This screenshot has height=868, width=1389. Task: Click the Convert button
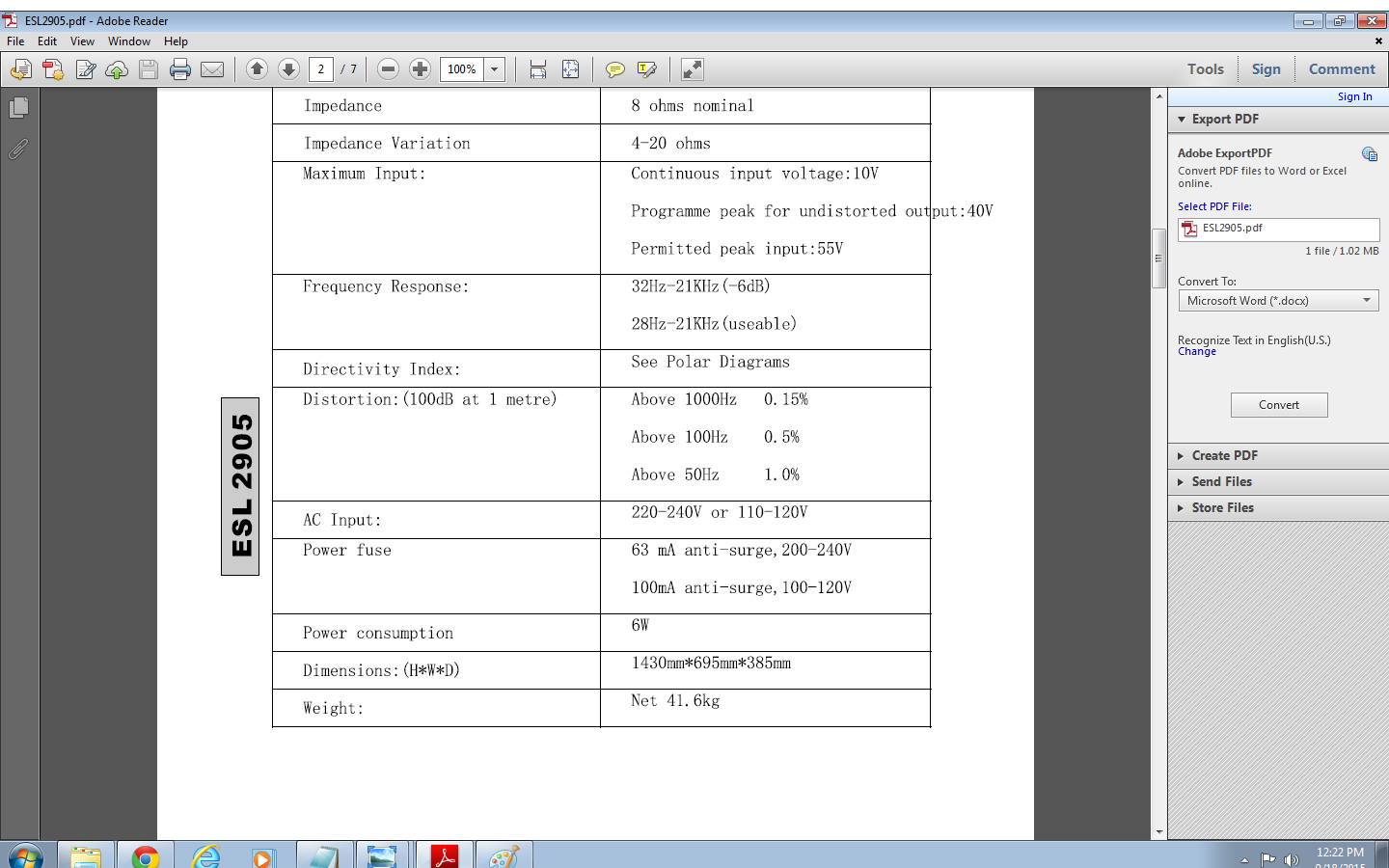pos(1279,405)
